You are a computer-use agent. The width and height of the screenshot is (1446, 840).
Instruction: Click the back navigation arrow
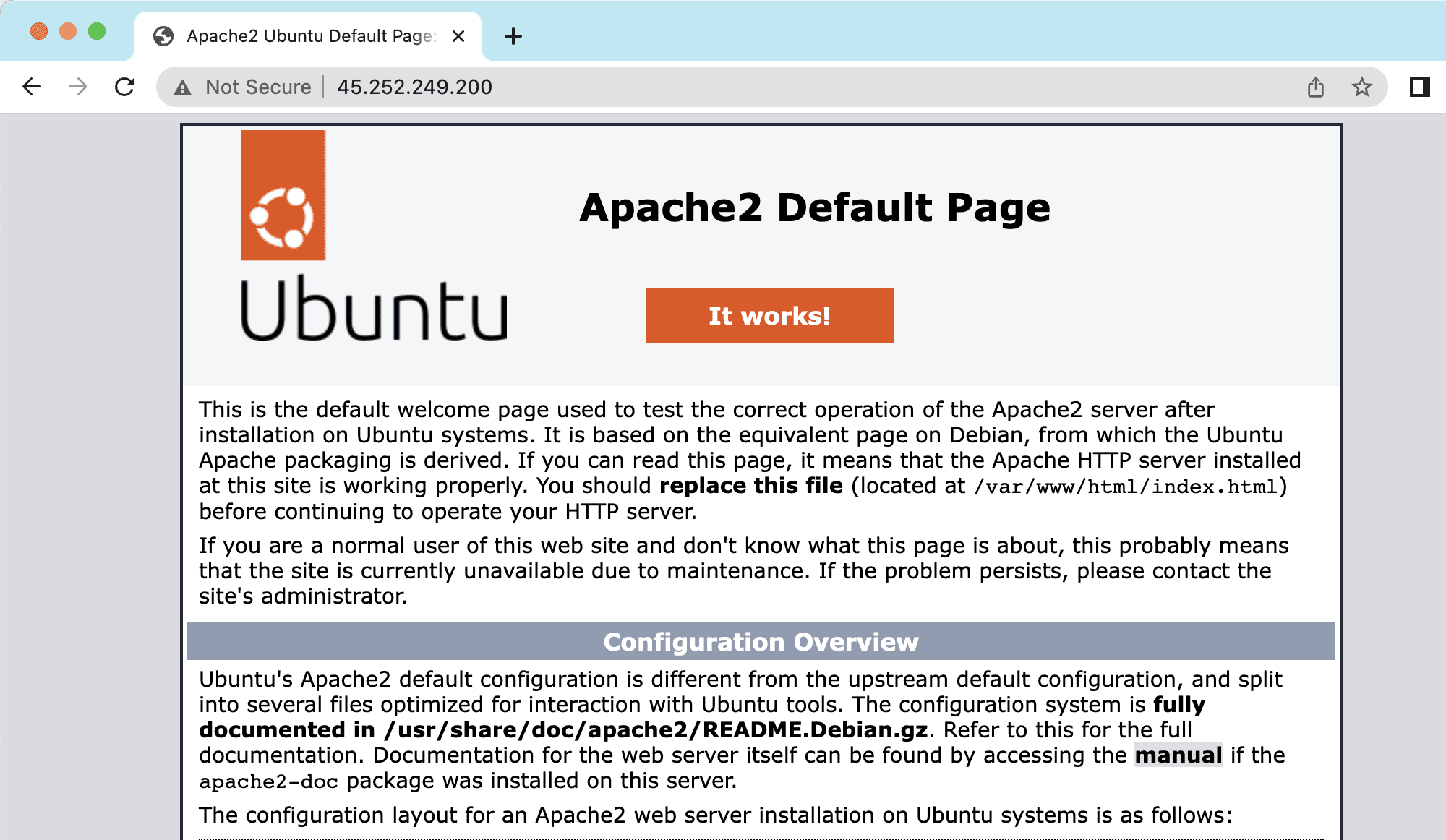click(30, 87)
